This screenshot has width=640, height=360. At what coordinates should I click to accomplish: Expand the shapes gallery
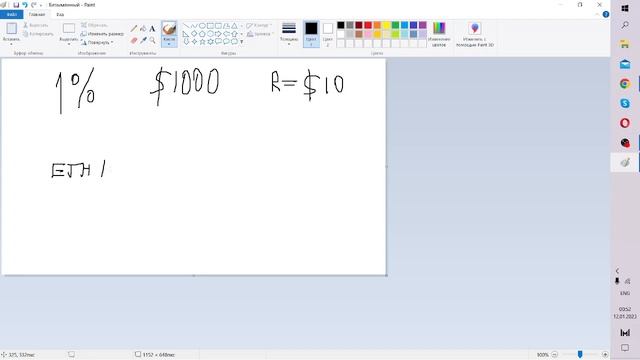click(x=242, y=42)
